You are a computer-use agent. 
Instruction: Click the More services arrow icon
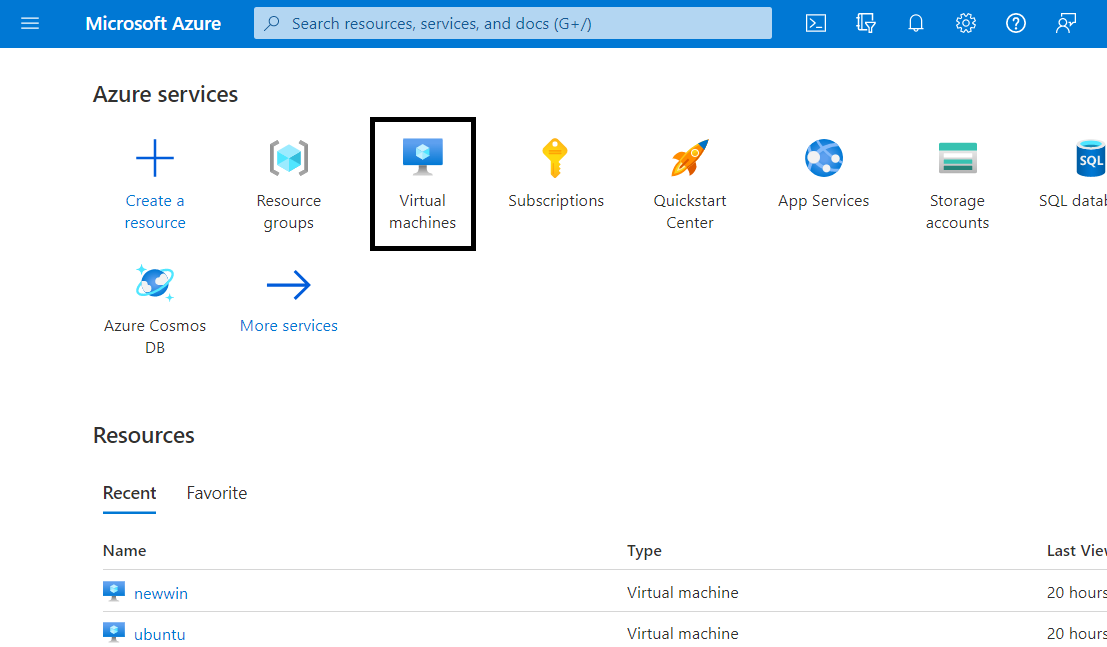click(x=289, y=285)
